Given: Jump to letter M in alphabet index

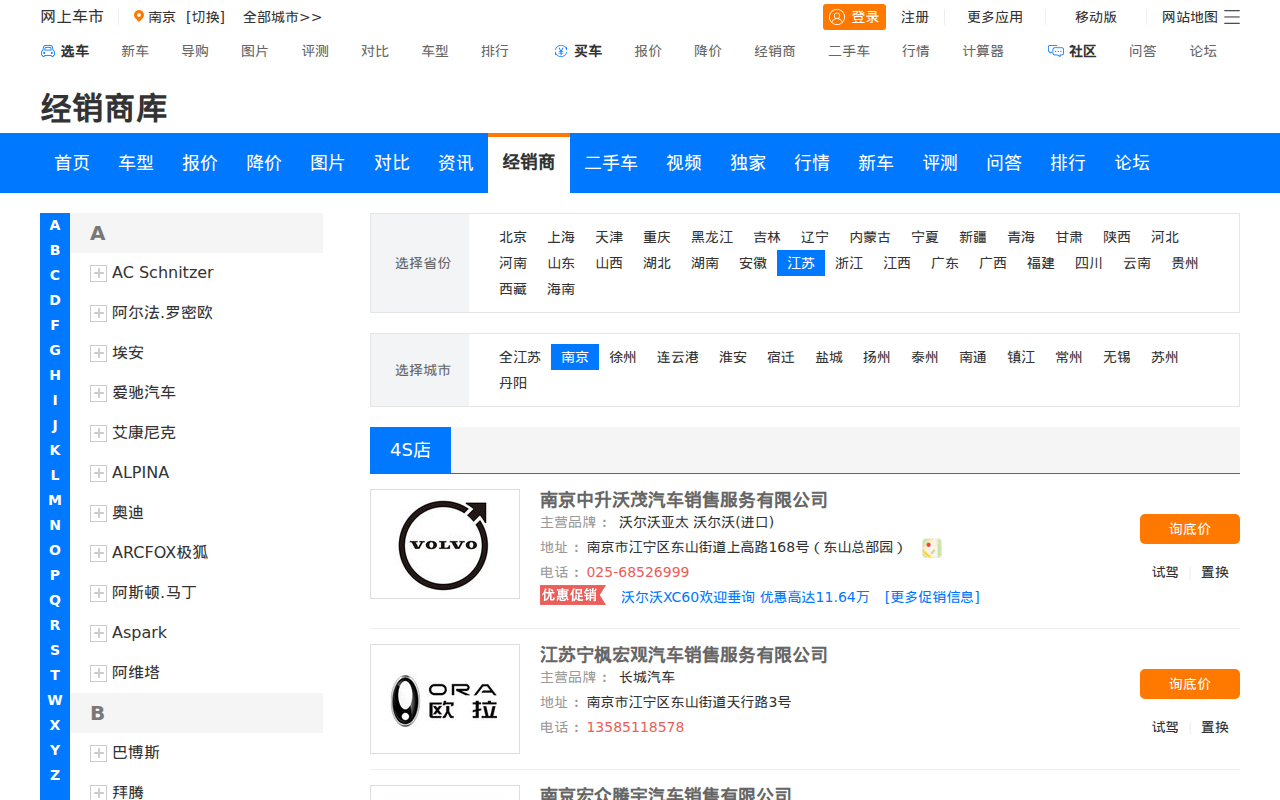Looking at the screenshot, I should 55,500.
